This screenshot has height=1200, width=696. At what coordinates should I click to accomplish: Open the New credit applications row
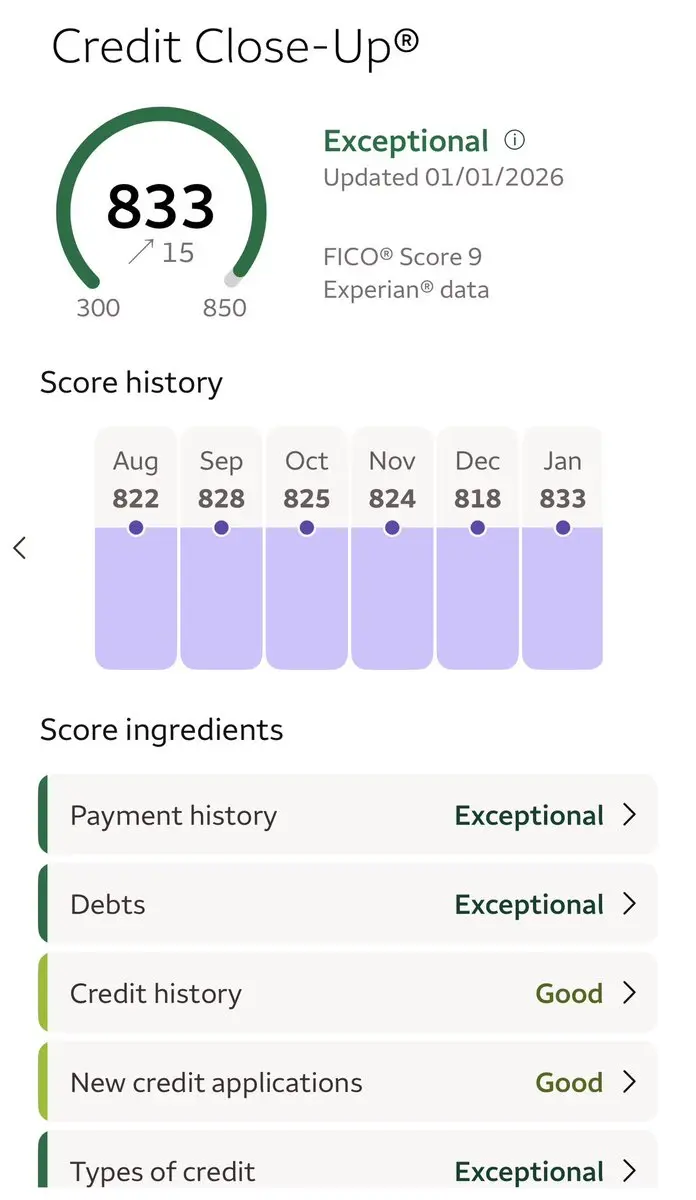pyautogui.click(x=300, y=1082)
